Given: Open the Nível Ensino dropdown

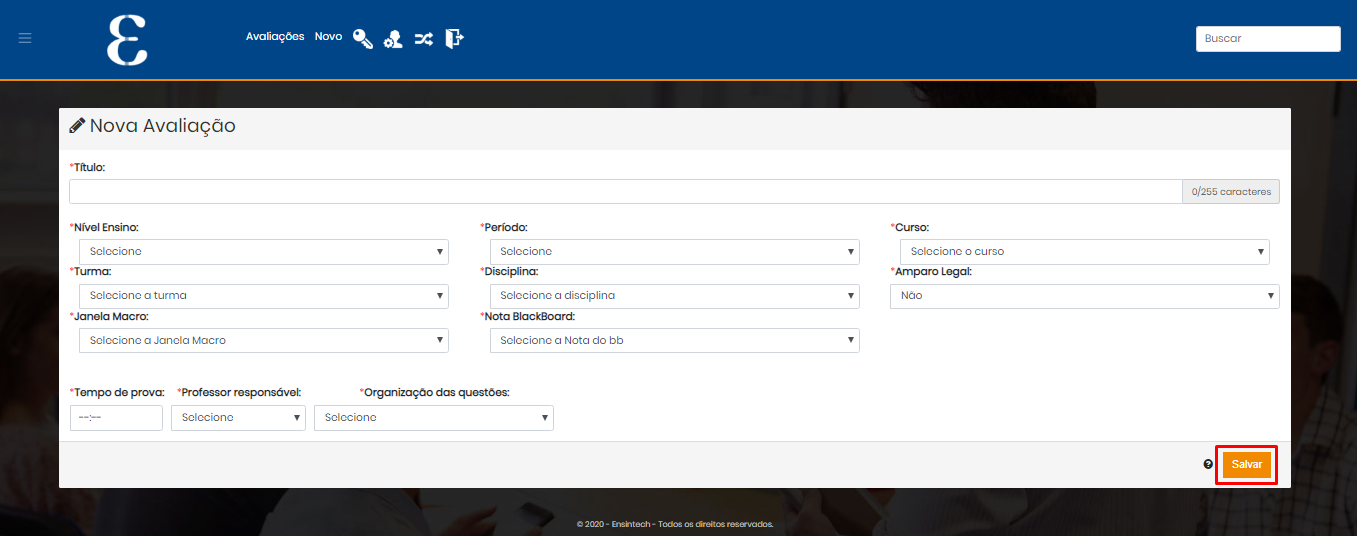Looking at the screenshot, I should pyautogui.click(x=264, y=251).
